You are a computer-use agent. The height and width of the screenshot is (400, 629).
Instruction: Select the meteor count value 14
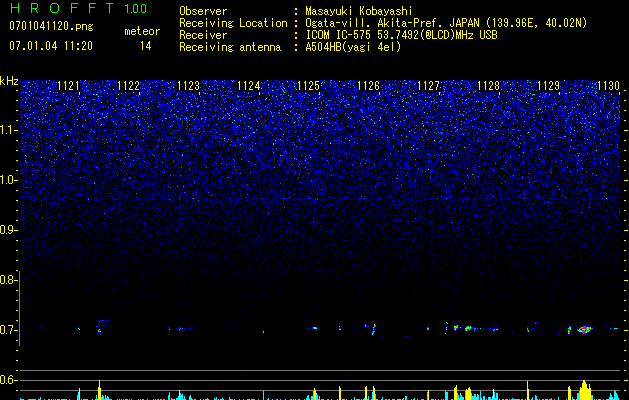[x=146, y=46]
